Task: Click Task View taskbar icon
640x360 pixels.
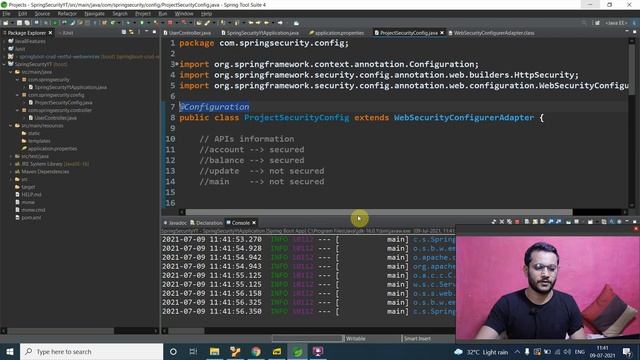Action: (193, 351)
